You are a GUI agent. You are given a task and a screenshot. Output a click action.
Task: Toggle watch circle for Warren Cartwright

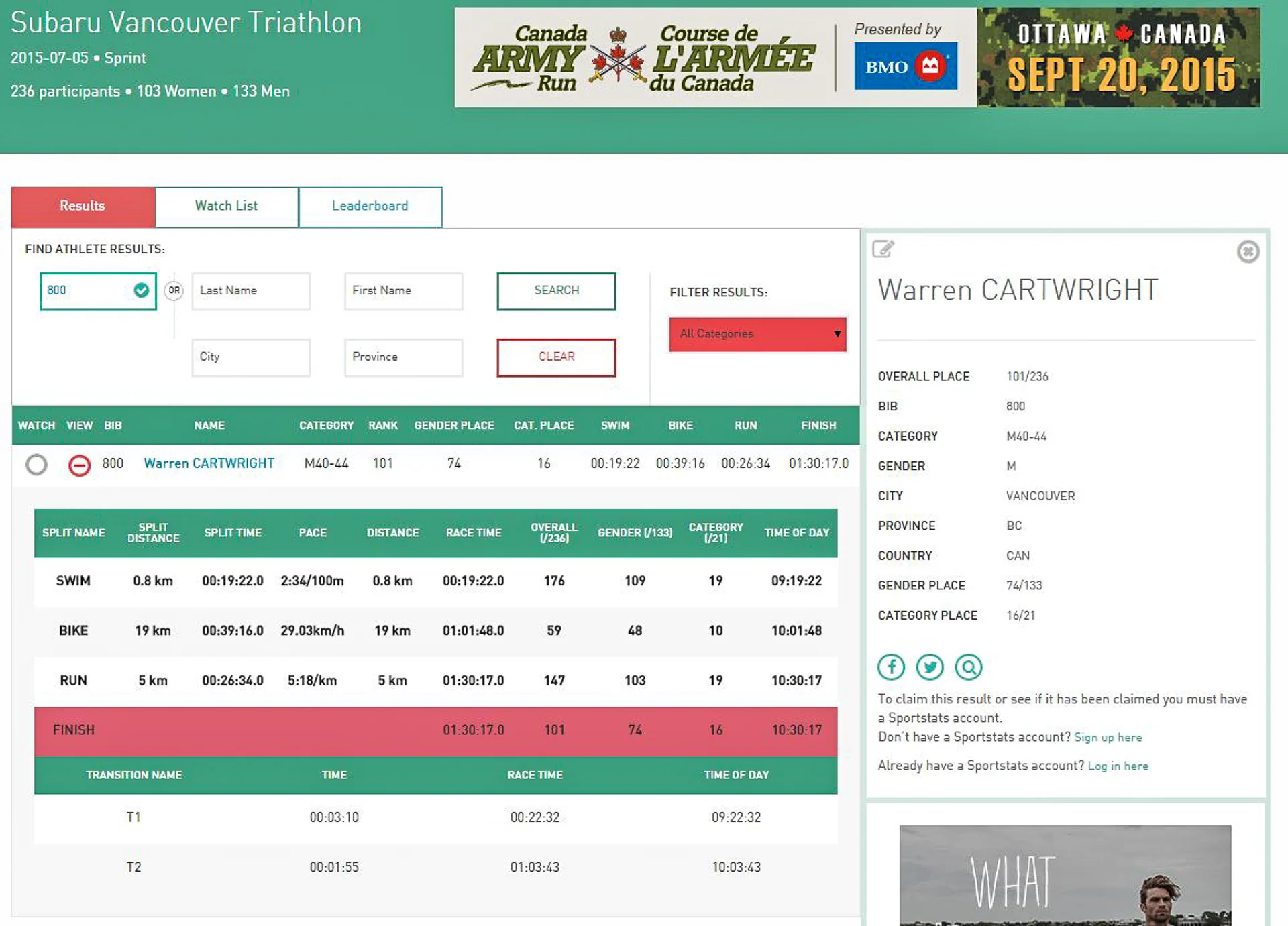36,464
